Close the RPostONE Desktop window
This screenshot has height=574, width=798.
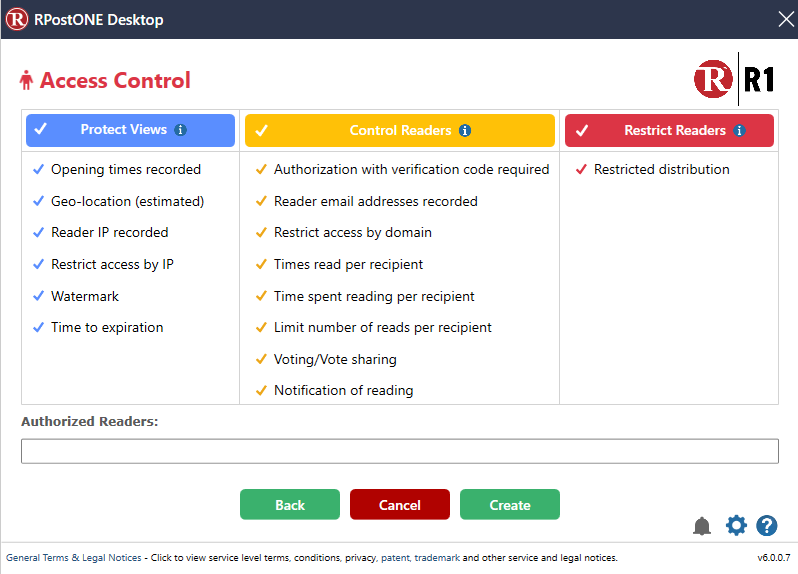tap(785, 19)
